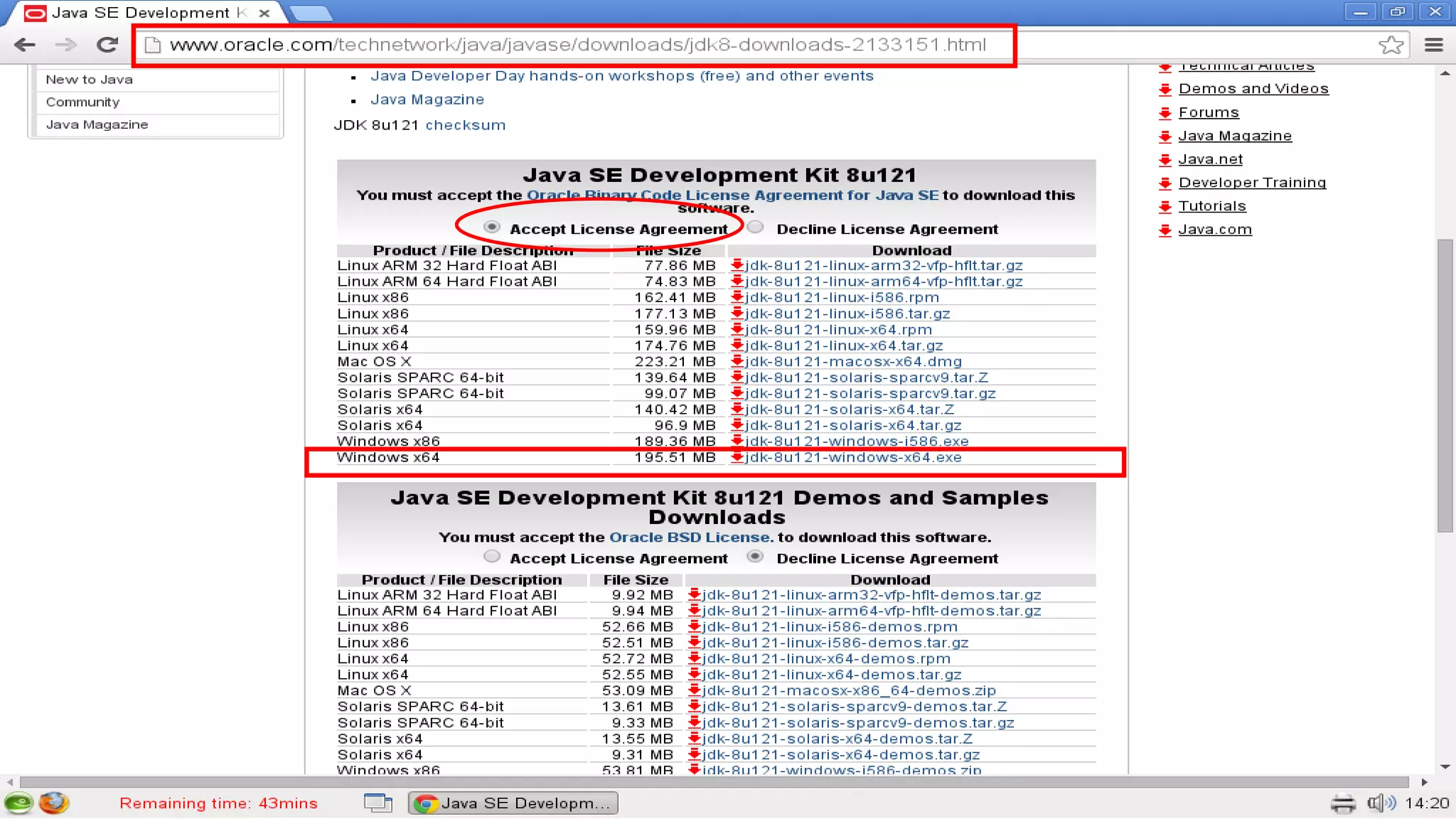Click show desktop icon in taskbar
Screen dimensions: 1456x819
[x=378, y=803]
